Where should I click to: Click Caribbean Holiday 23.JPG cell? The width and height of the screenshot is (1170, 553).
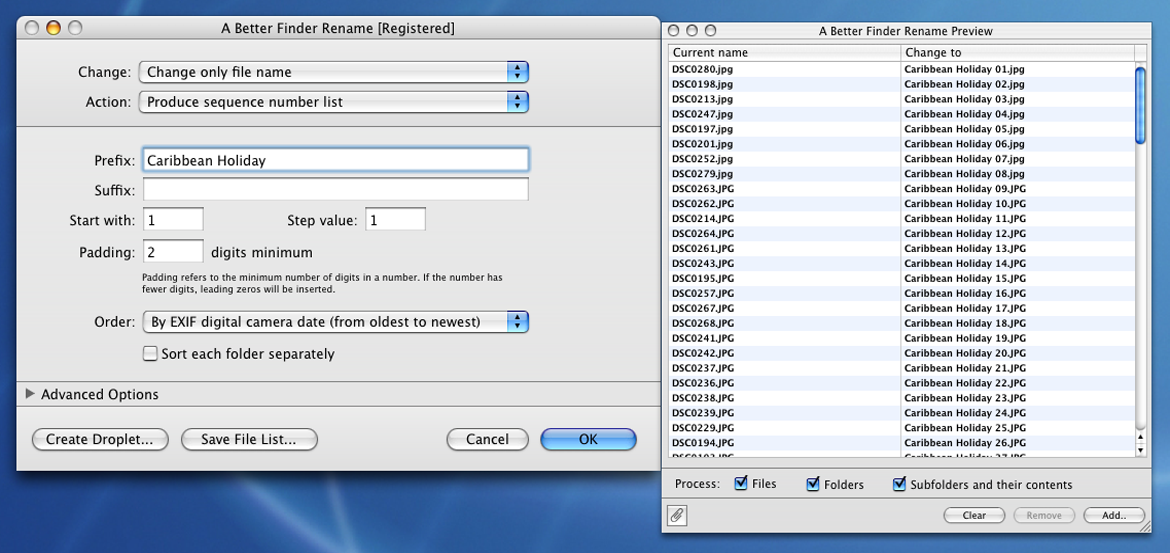1018,398
